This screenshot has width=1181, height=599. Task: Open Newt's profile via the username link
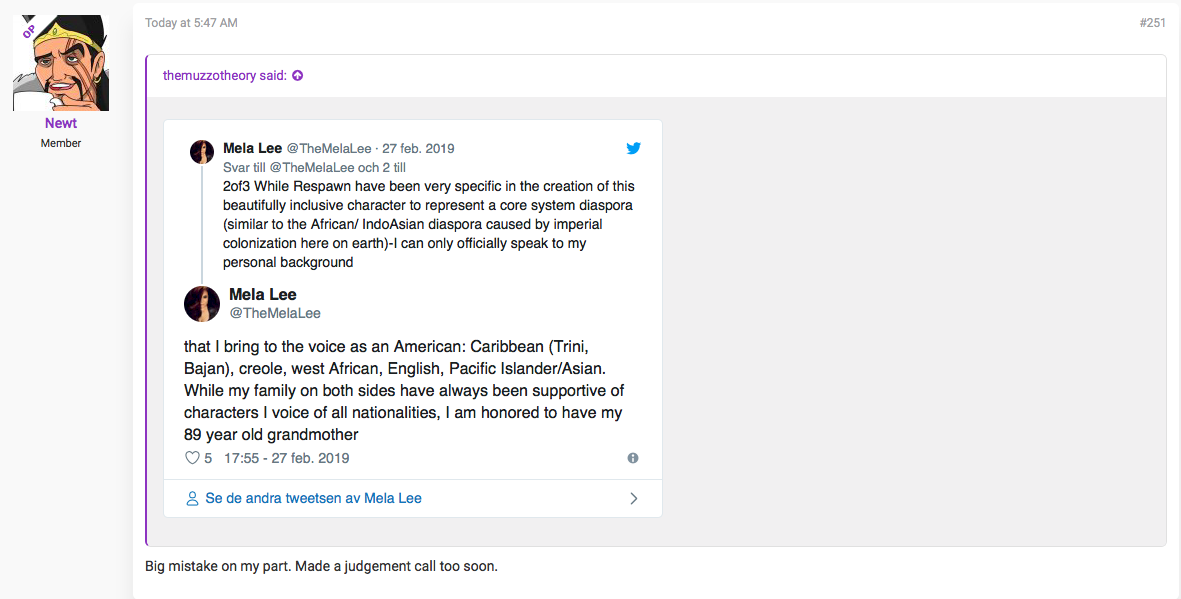click(x=61, y=123)
